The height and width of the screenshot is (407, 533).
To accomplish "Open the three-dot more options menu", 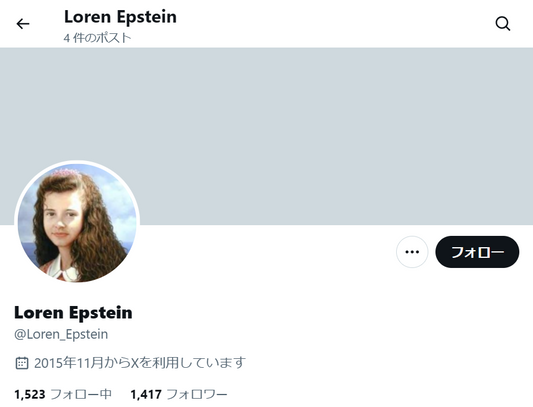I will [x=412, y=252].
